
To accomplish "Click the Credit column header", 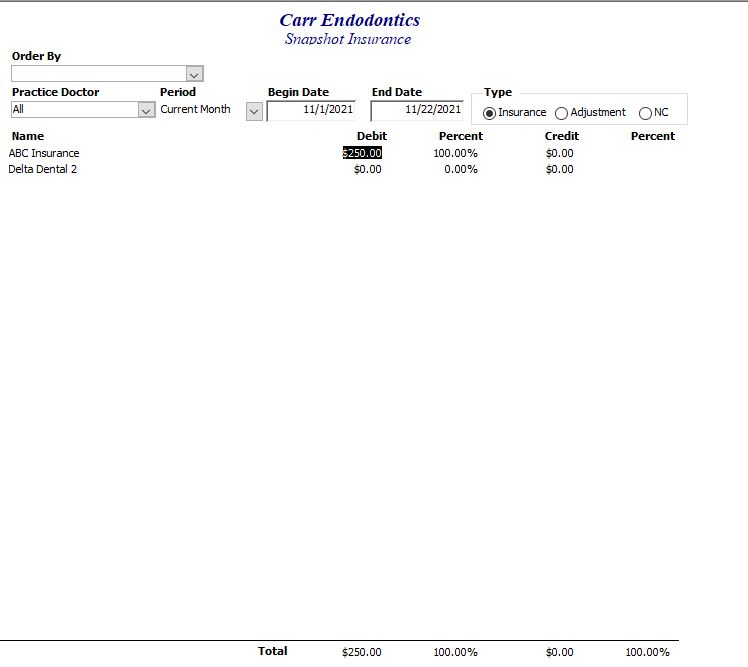I will (561, 136).
